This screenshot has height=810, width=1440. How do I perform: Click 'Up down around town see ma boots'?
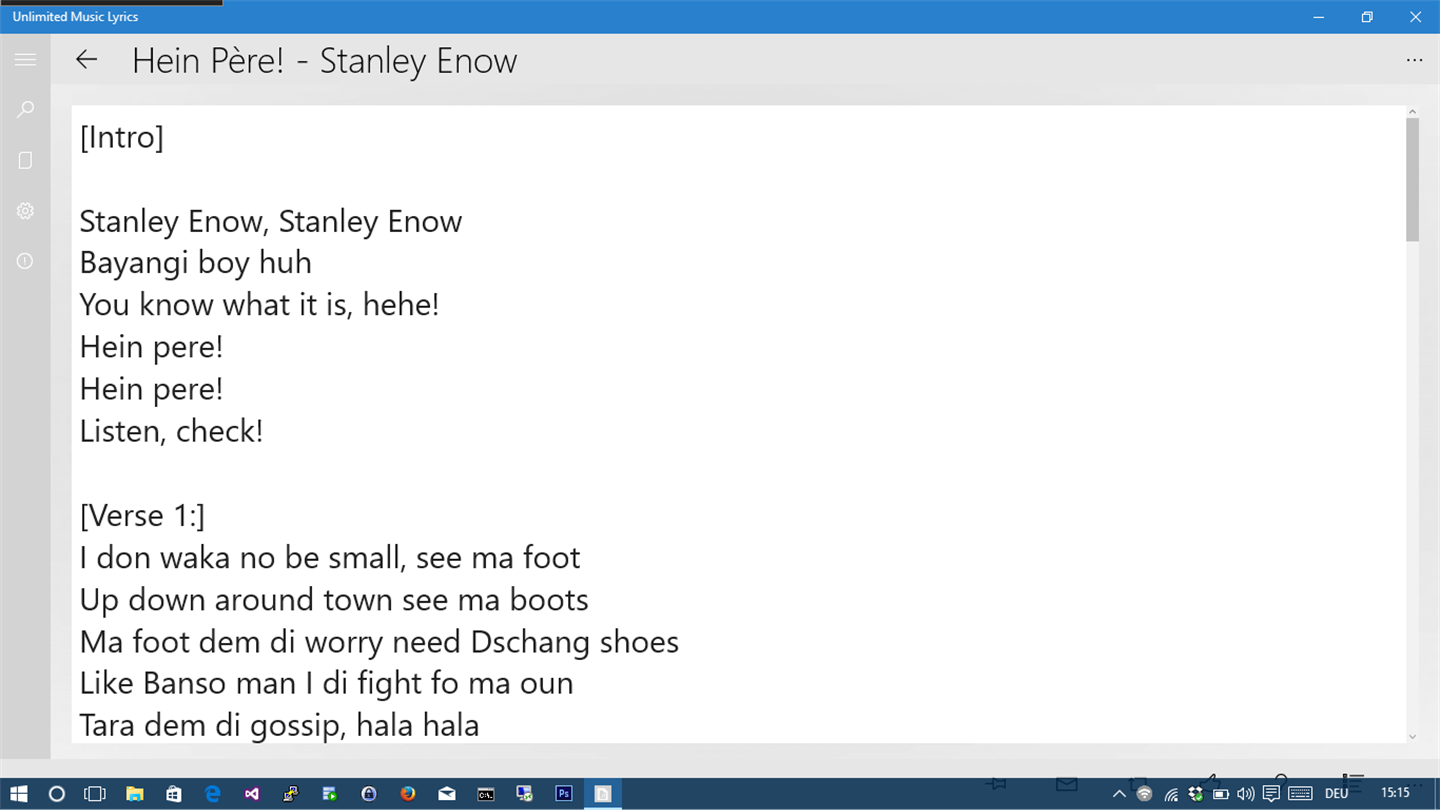[x=334, y=600]
